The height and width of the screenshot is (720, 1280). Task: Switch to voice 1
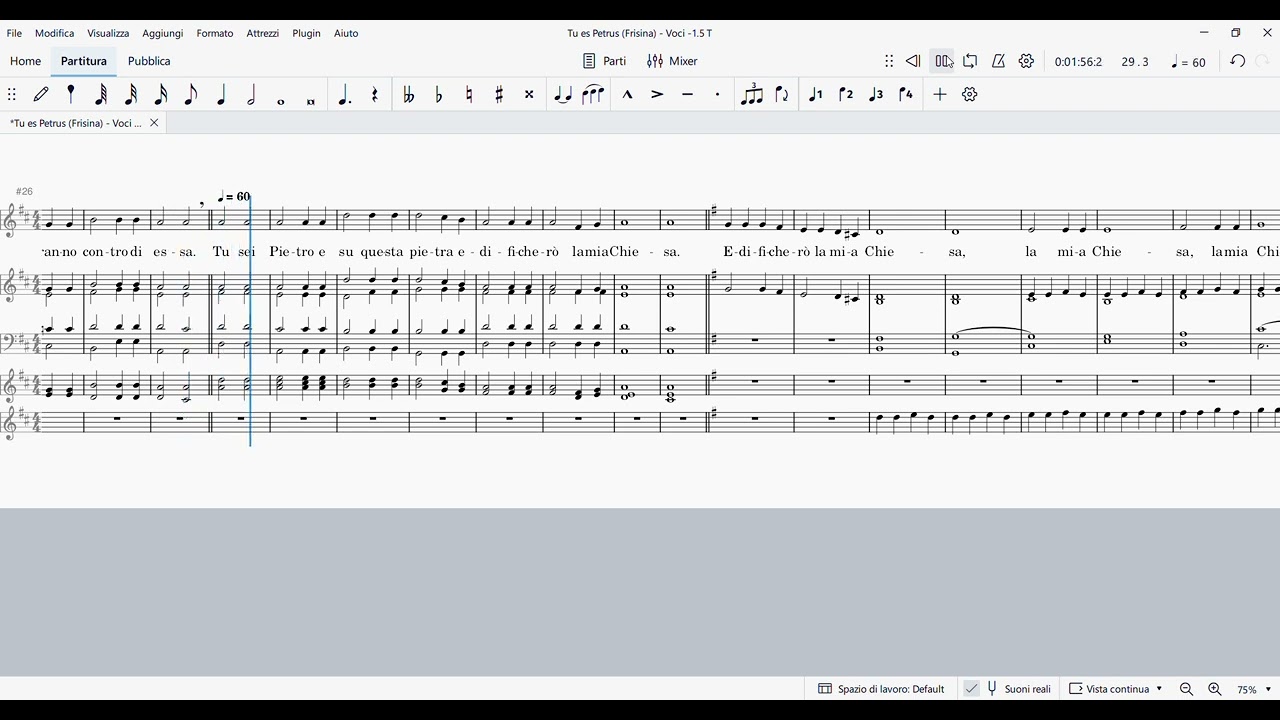coord(816,94)
